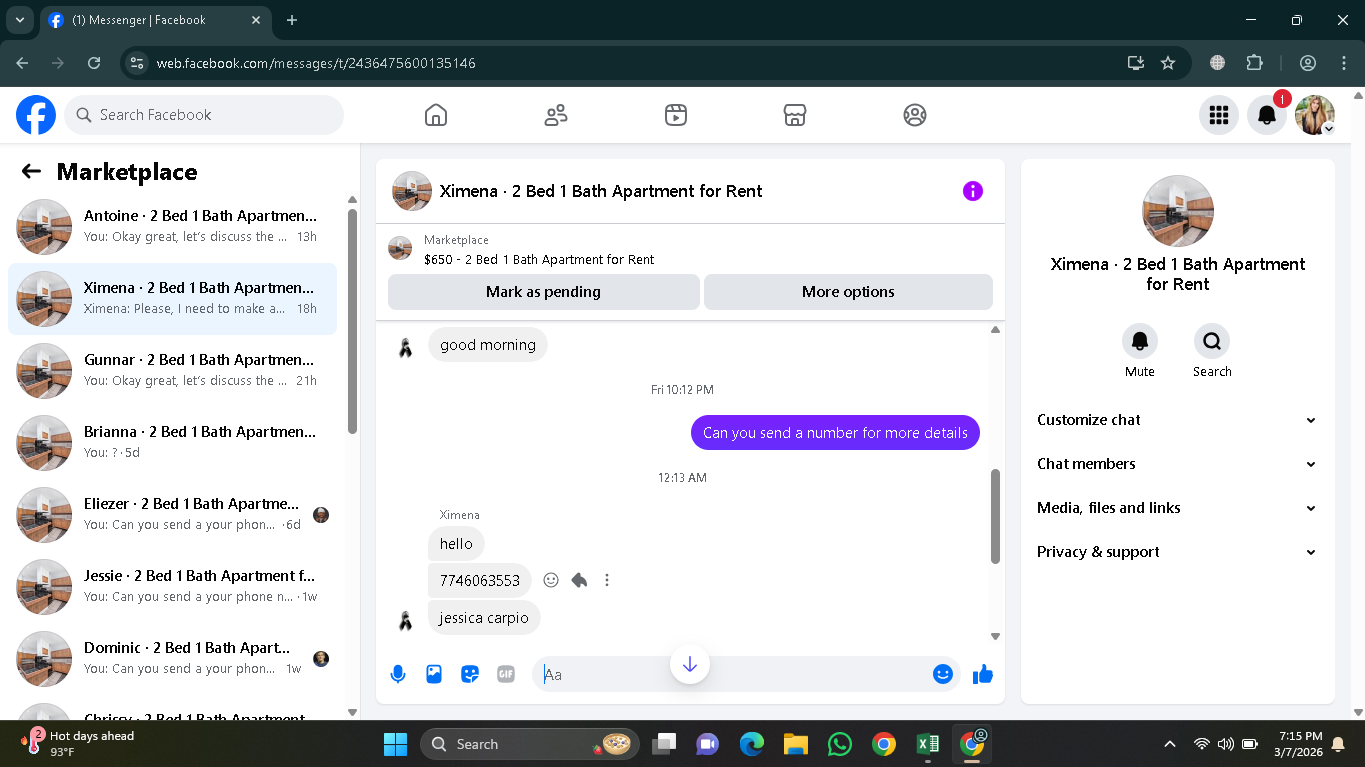Open File Explorer from the taskbar
The image size is (1365, 767).
coord(796,744)
